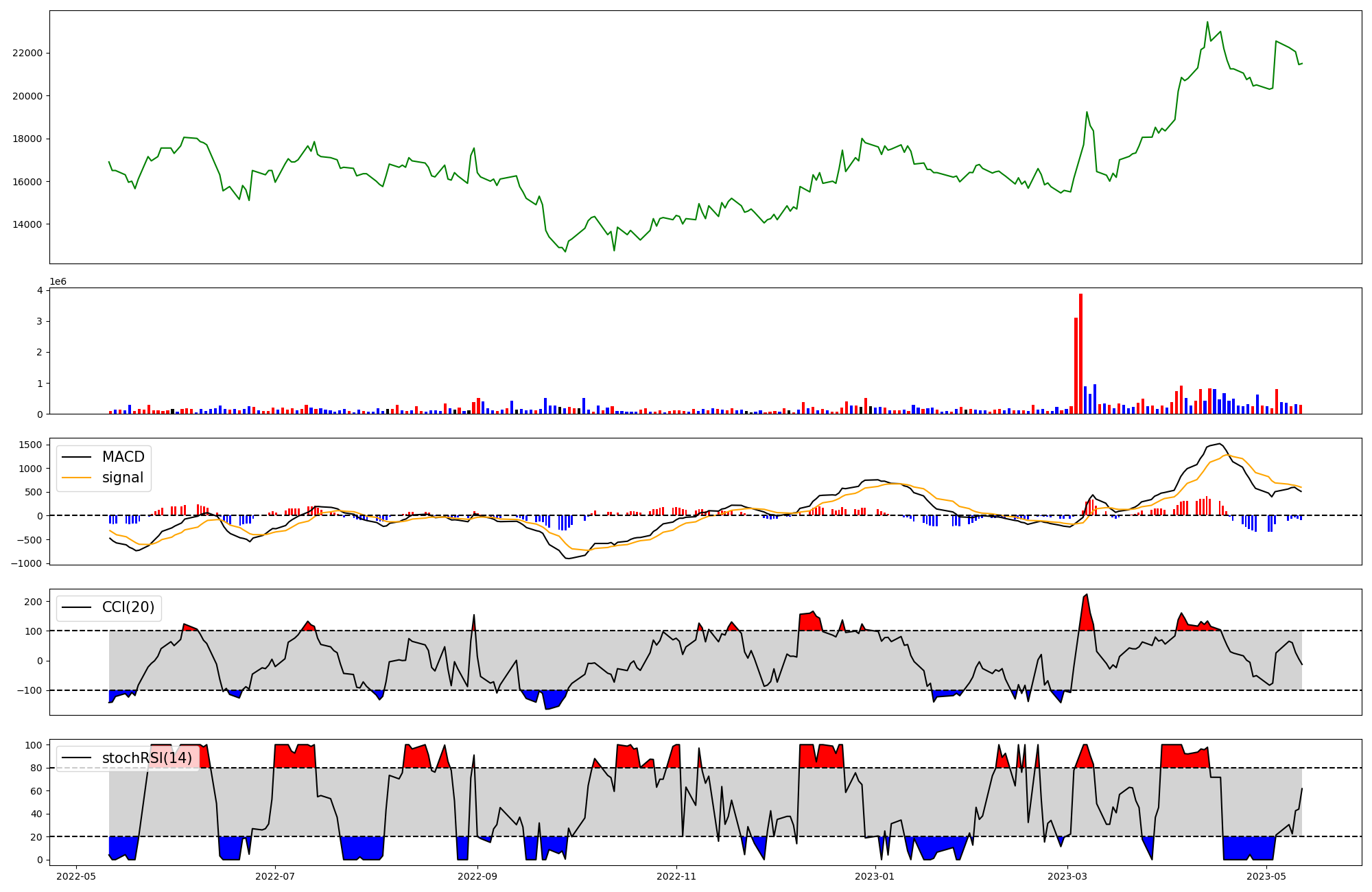1372x892 pixels.
Task: Click the 1e6 volume scale label
Action: pyautogui.click(x=58, y=282)
